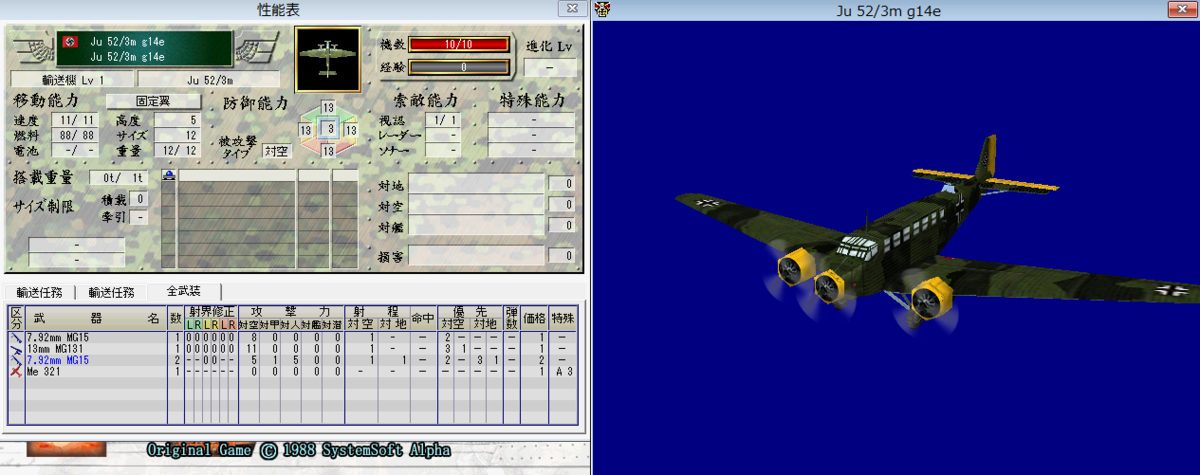Click the 牽引 value box

coord(141,216)
